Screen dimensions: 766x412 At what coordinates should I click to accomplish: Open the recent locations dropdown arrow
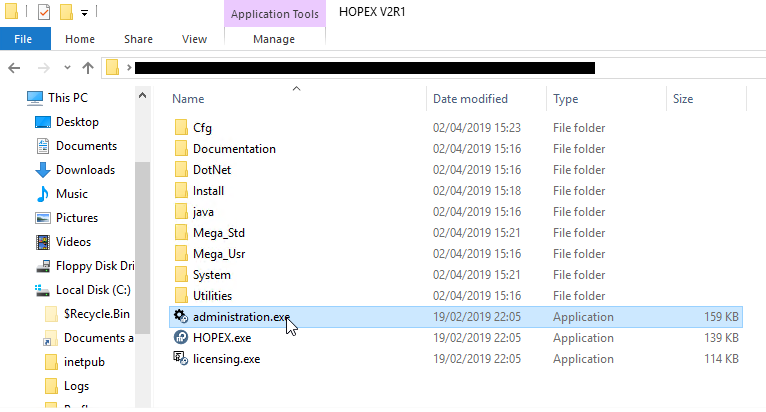point(66,68)
